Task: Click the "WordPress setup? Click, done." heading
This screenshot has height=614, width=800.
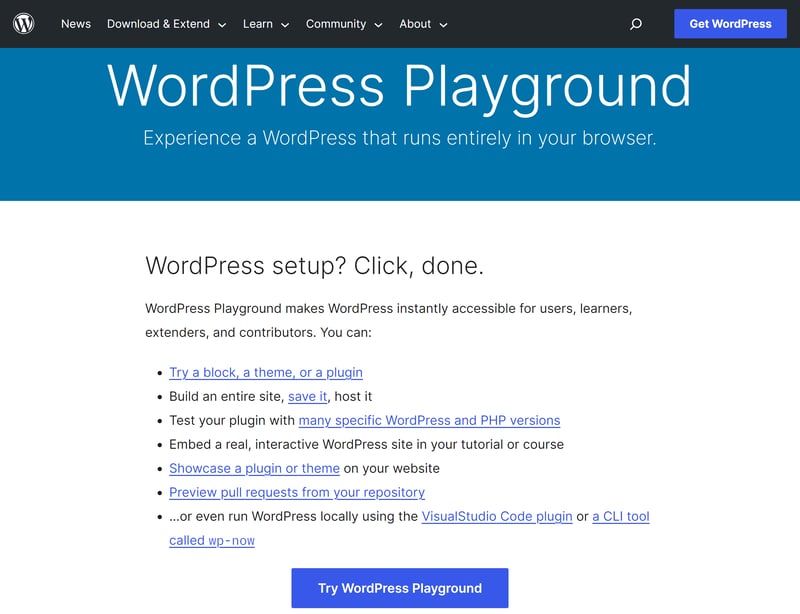Action: [314, 265]
